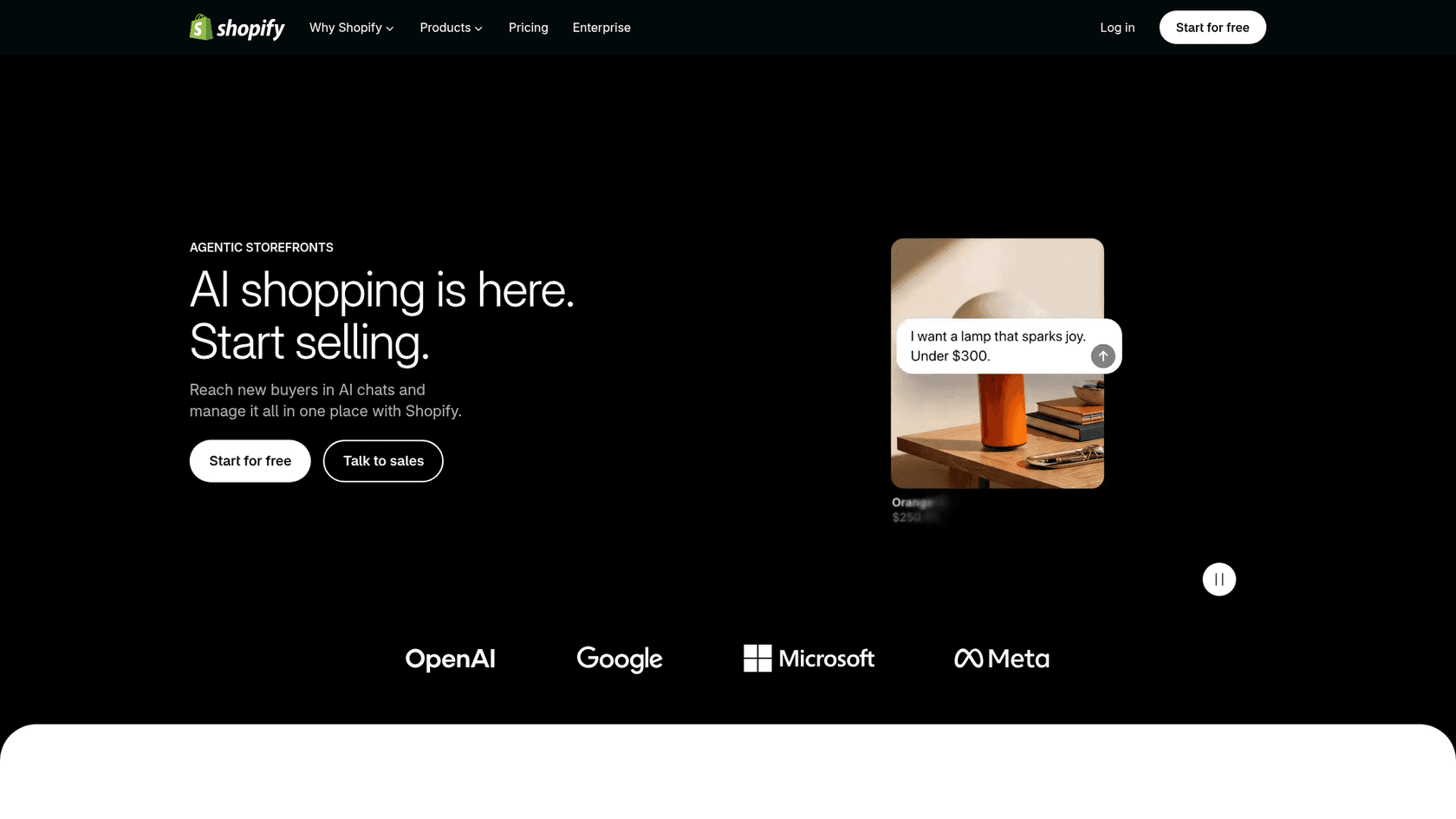Click the "I want a lamp that sparks joy" text
This screenshot has width=1456, height=819.
[x=998, y=336]
